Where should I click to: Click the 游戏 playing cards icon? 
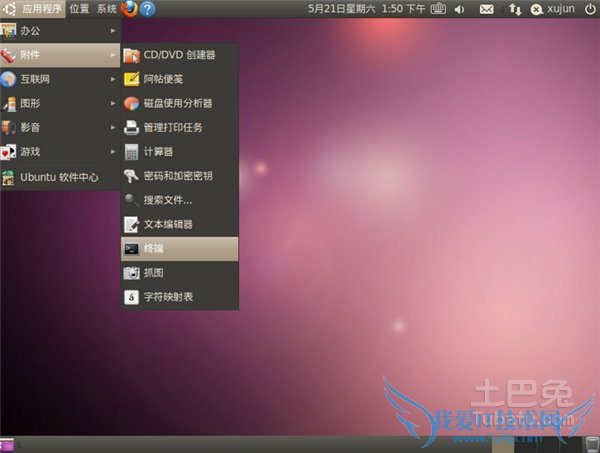pyautogui.click(x=8, y=152)
